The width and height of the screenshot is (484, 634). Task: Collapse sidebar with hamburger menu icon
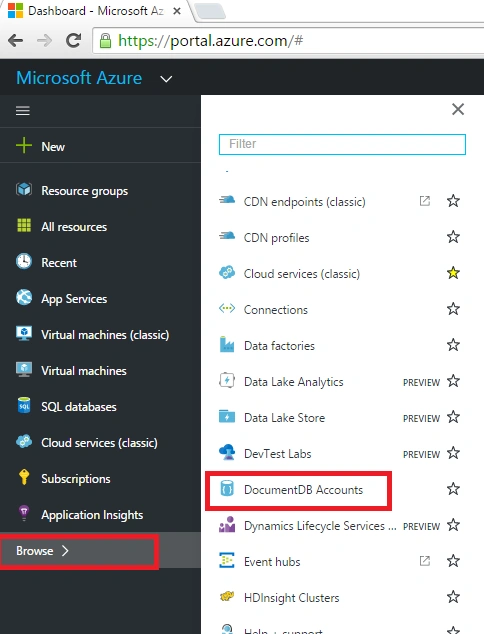point(23,110)
